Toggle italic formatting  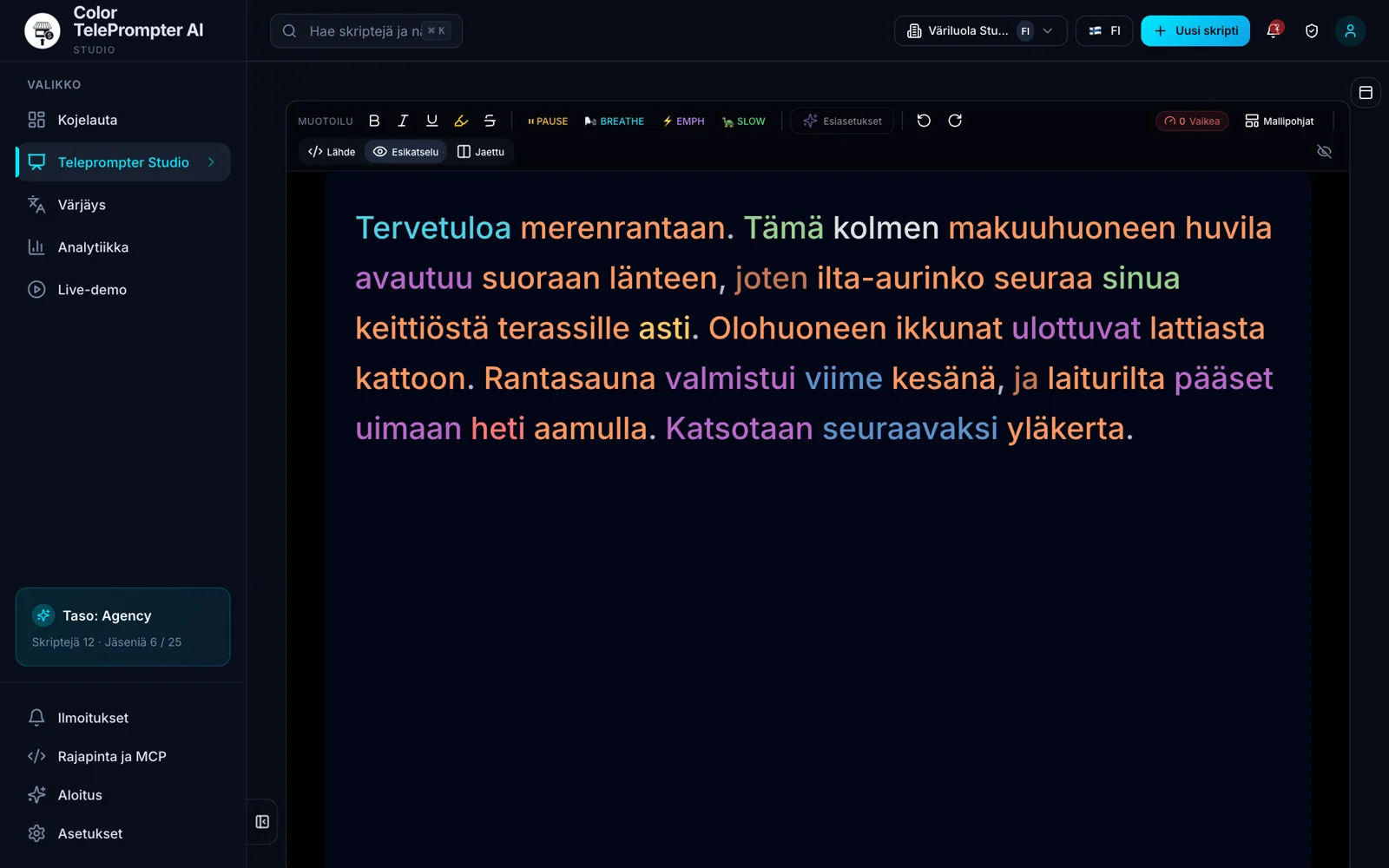pyautogui.click(x=403, y=121)
